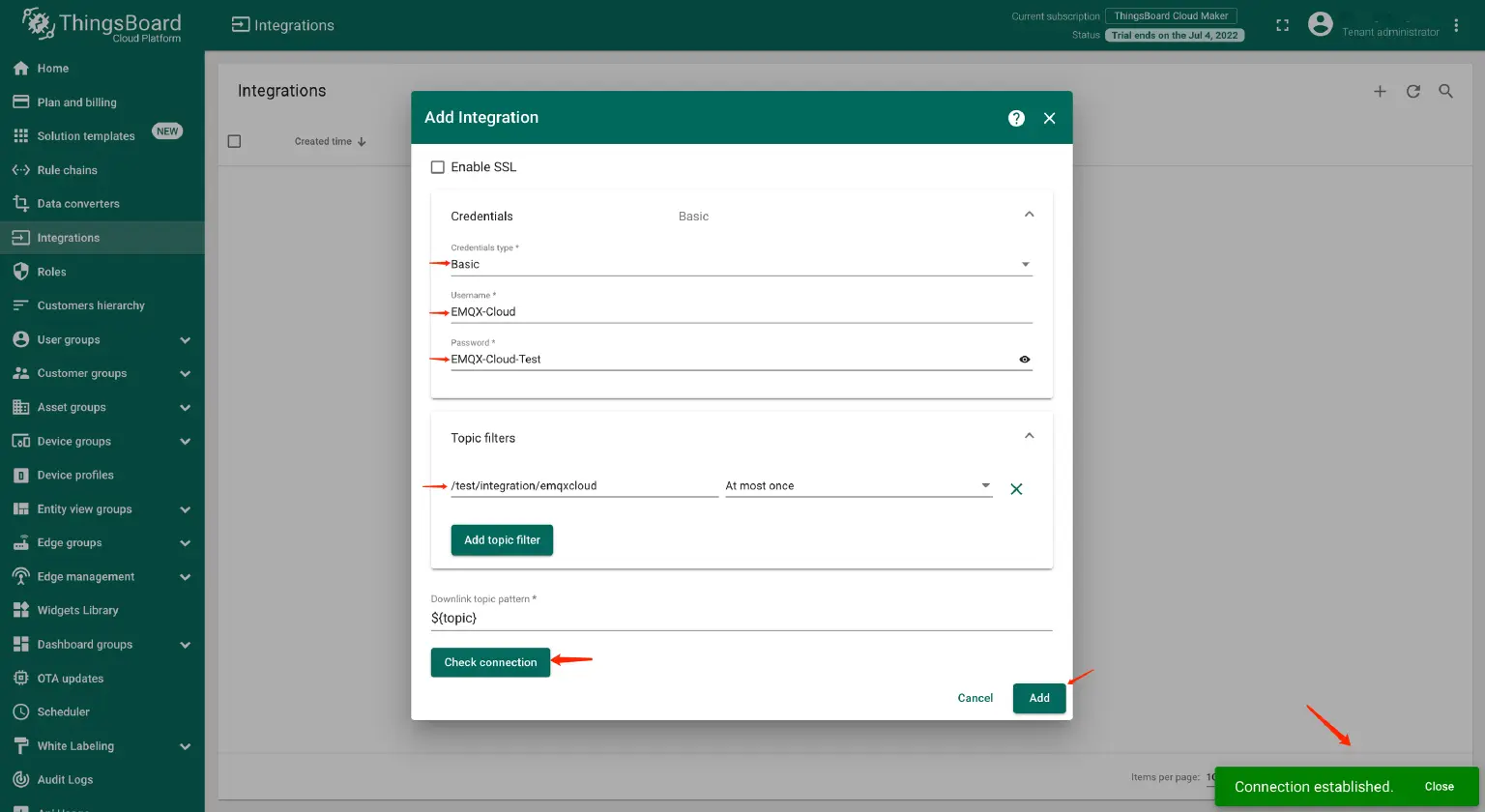1485x812 pixels.
Task: Click the refresh integrations icon
Action: (x=1412, y=91)
